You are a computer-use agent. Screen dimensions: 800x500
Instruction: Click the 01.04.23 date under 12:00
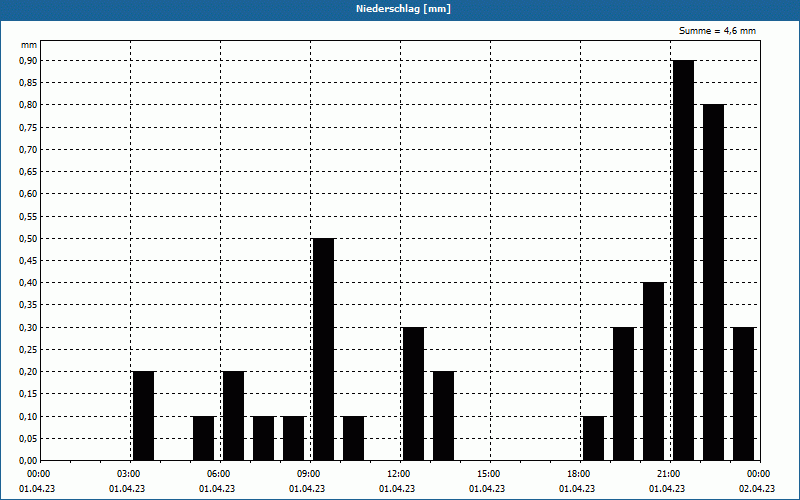397,489
